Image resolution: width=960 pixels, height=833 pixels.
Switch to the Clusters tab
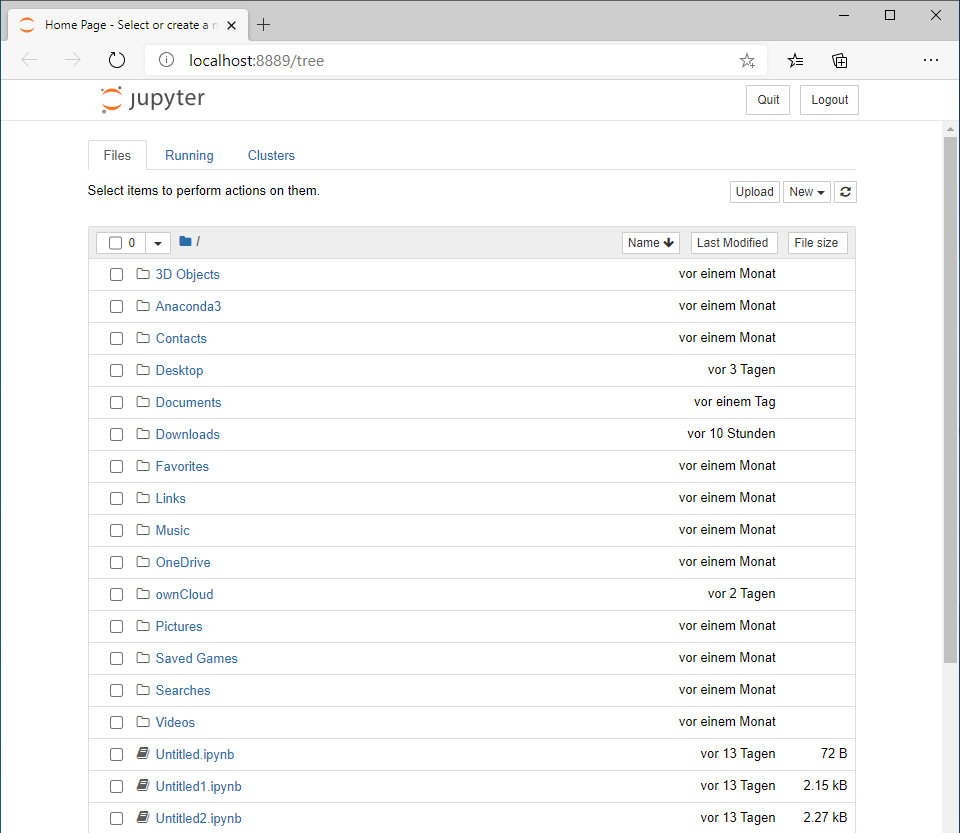tap(271, 155)
